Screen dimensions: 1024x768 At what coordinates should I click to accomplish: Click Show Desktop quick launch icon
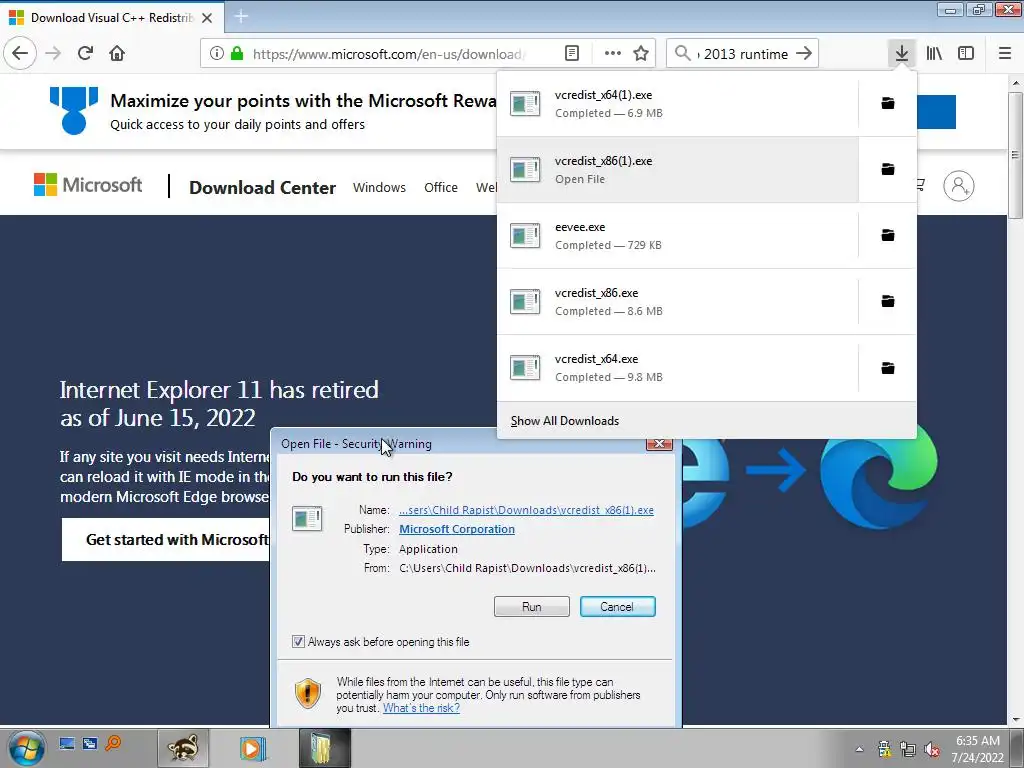click(66, 743)
